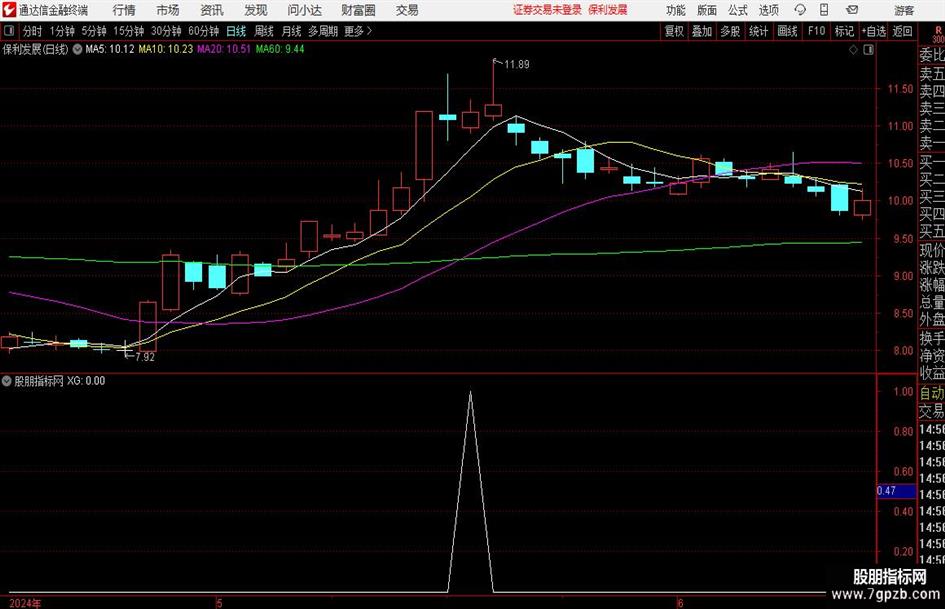Click the 叠加 overlay button
The width and height of the screenshot is (945, 609).
tap(702, 31)
